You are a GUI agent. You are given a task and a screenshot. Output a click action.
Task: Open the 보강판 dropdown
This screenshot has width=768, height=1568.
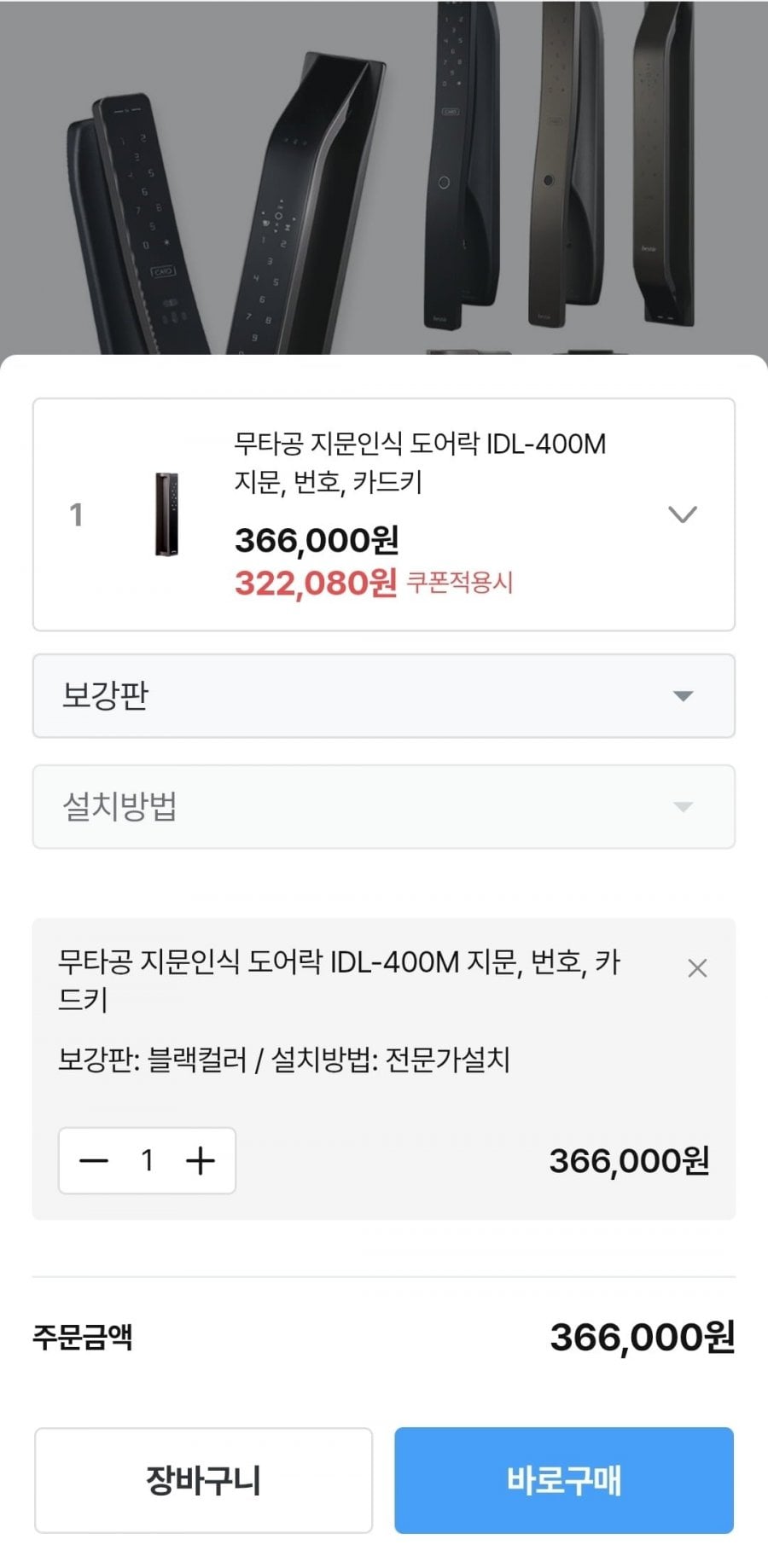click(x=383, y=695)
